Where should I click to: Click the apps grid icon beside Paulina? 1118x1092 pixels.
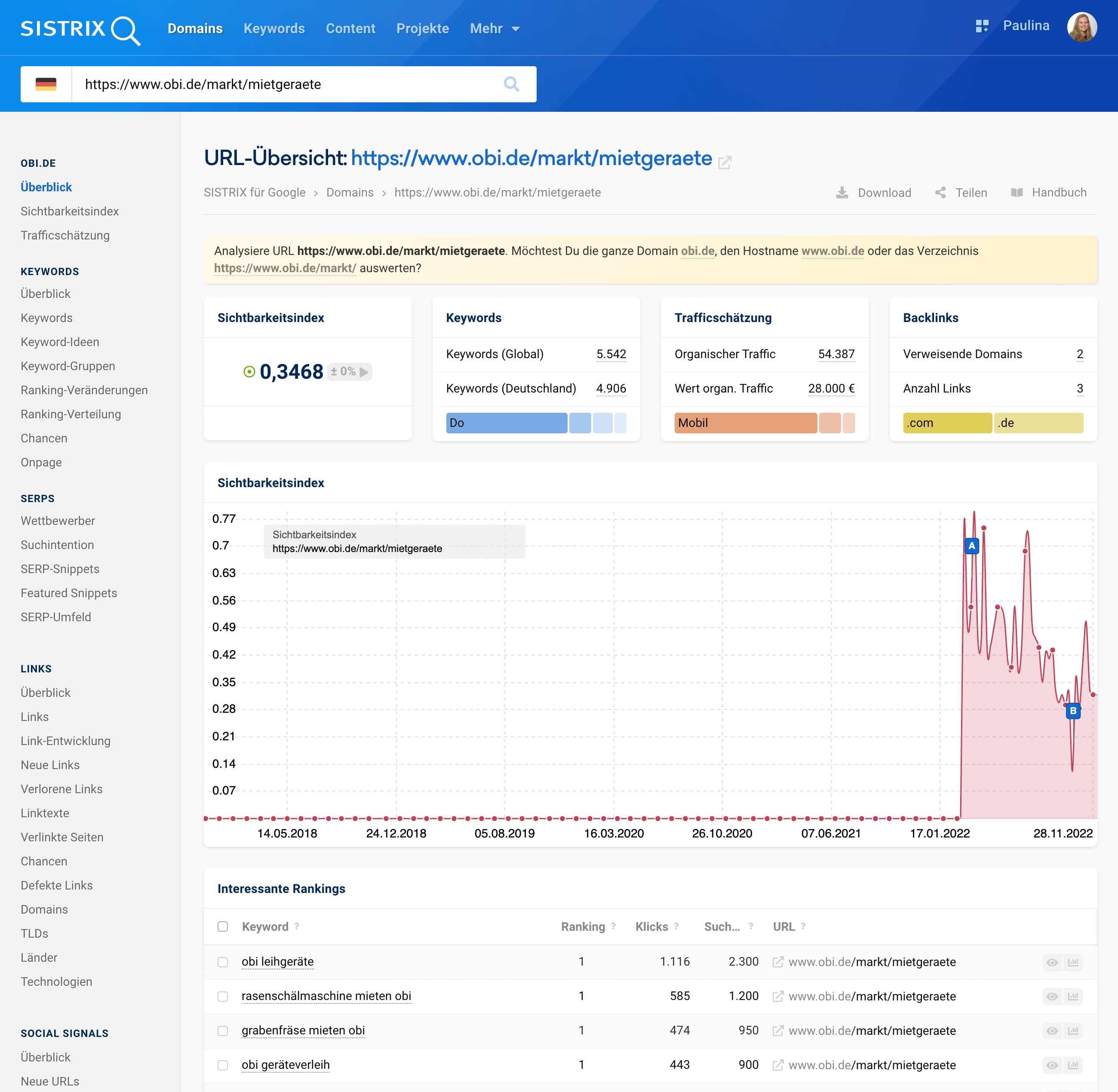point(982,26)
